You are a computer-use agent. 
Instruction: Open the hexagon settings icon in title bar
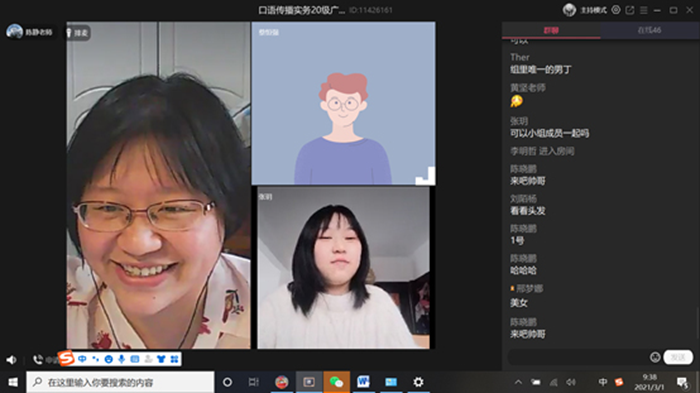coord(616,10)
